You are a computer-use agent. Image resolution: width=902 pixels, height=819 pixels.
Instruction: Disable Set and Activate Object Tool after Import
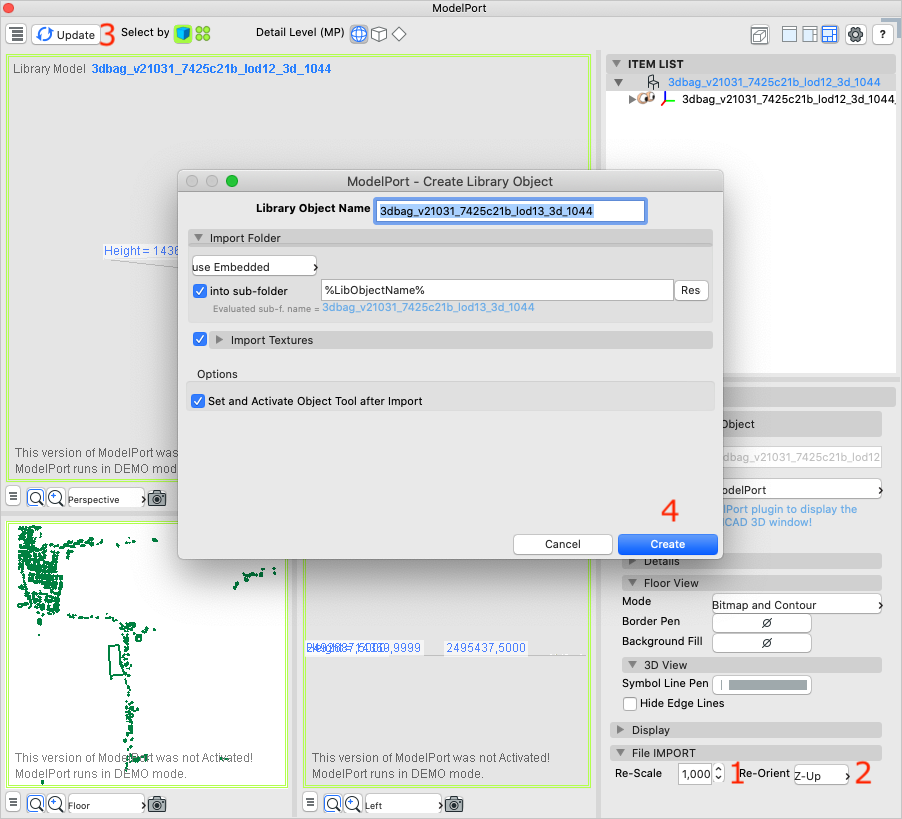click(198, 401)
